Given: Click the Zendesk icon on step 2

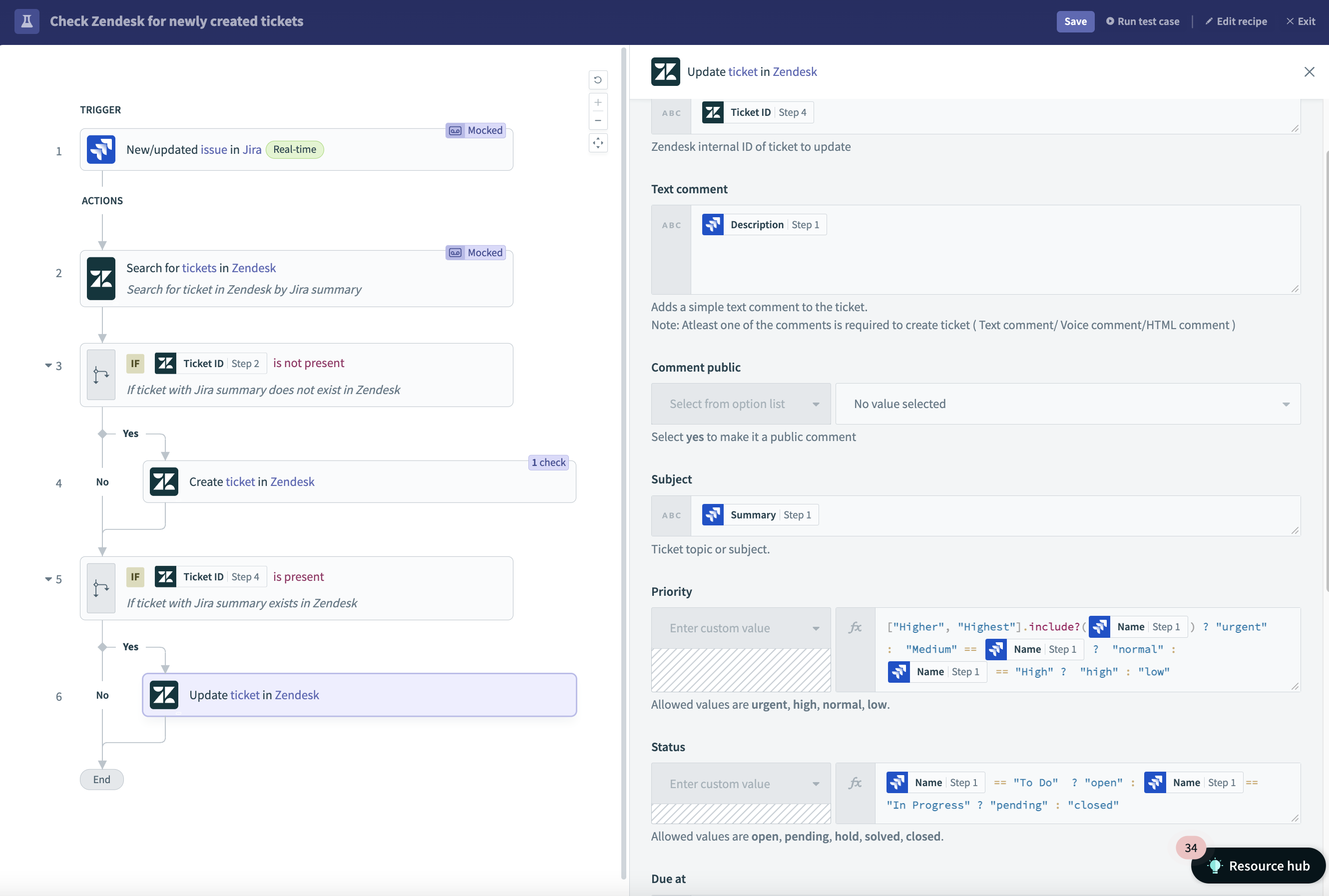Looking at the screenshot, I should click(x=101, y=278).
